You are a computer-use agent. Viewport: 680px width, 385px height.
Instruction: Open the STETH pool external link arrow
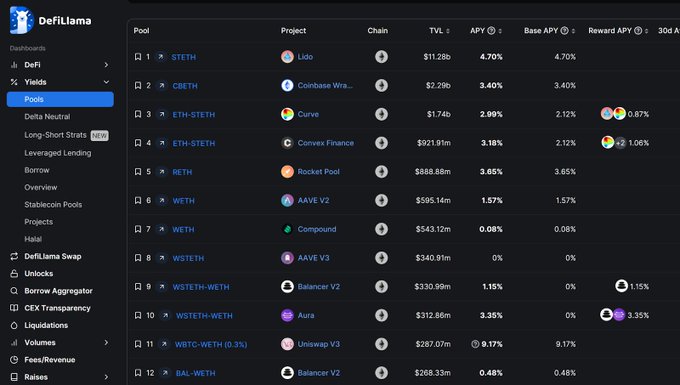(x=160, y=57)
